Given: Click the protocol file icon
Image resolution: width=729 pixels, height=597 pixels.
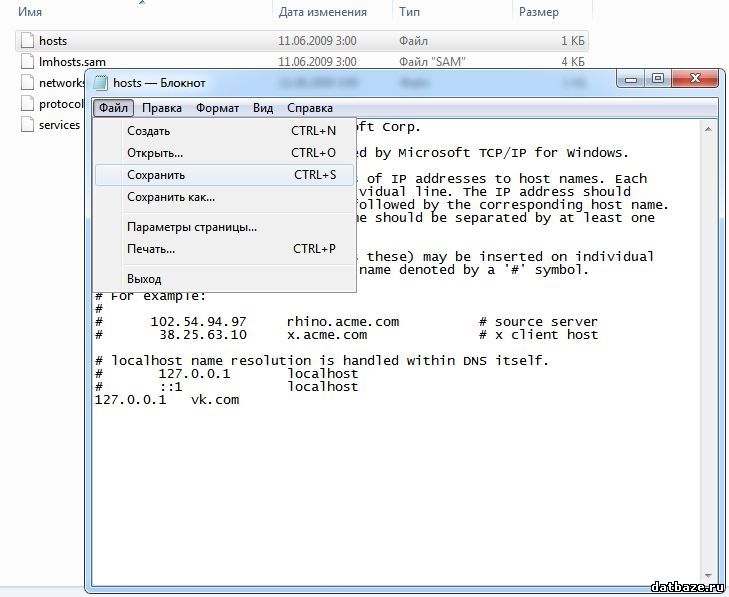Looking at the screenshot, I should [27, 104].
